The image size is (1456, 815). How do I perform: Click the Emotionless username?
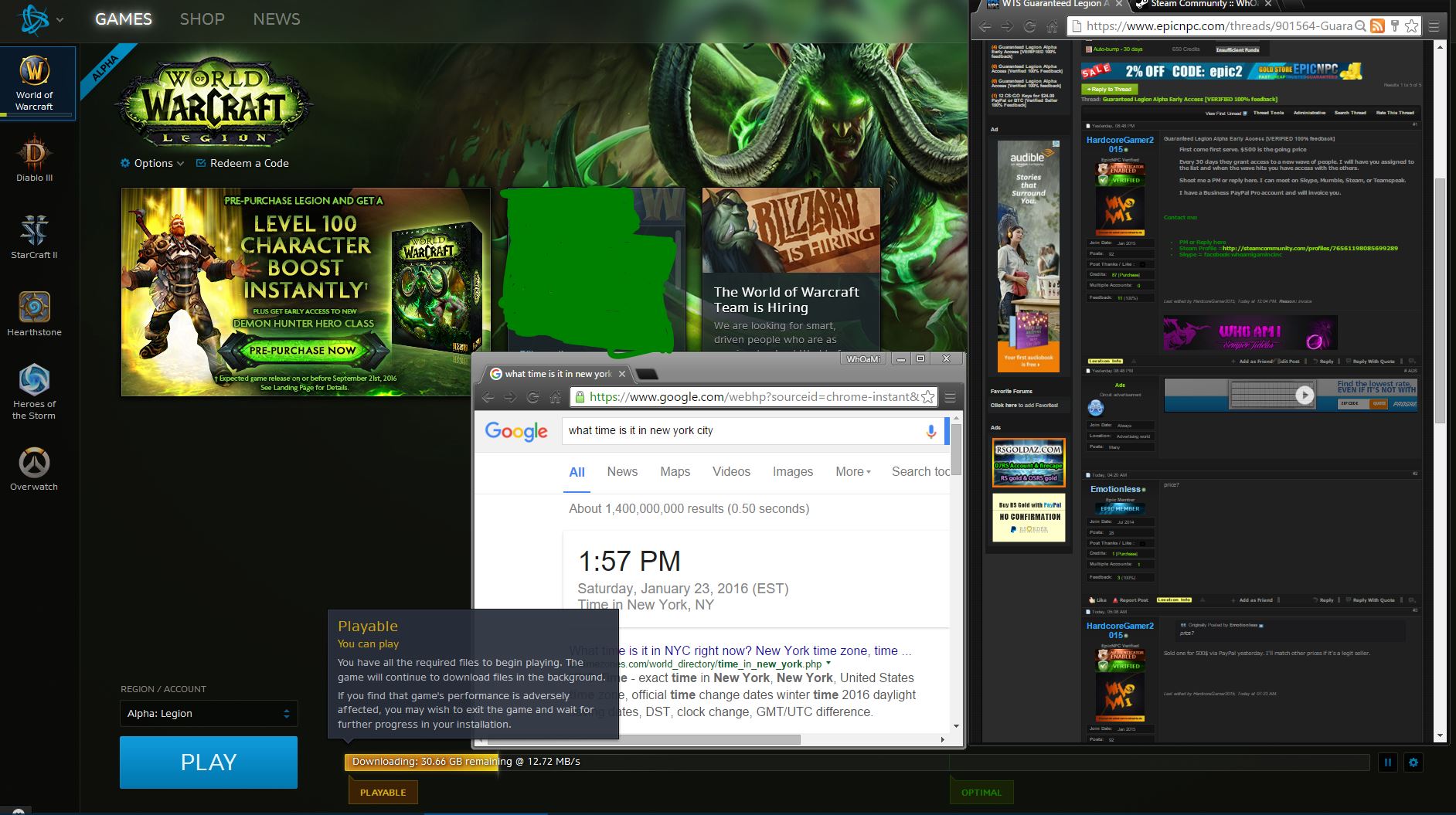(1115, 489)
